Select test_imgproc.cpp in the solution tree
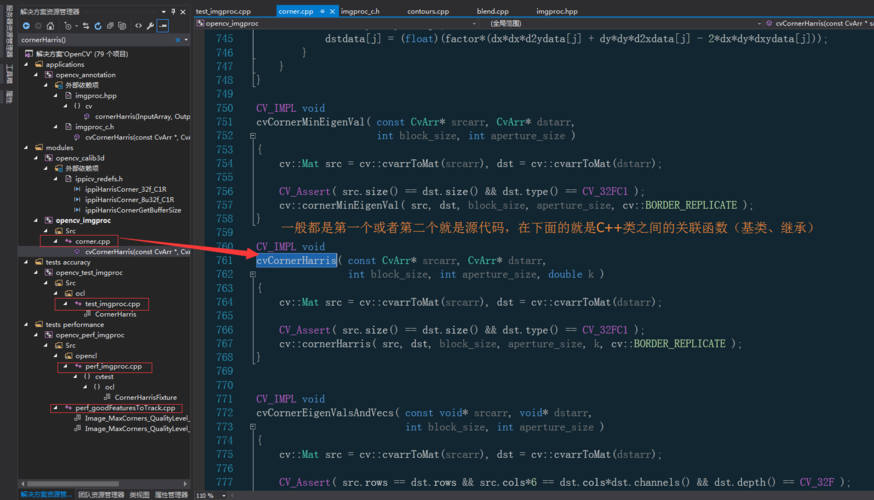This screenshot has width=874, height=500. pos(110,304)
